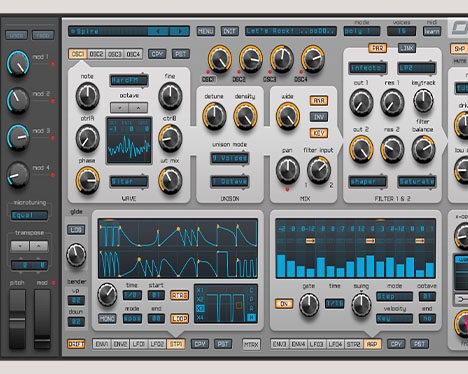The height and width of the screenshot is (374, 468).
Task: Click the oscillator waveform display
Action: [129, 140]
